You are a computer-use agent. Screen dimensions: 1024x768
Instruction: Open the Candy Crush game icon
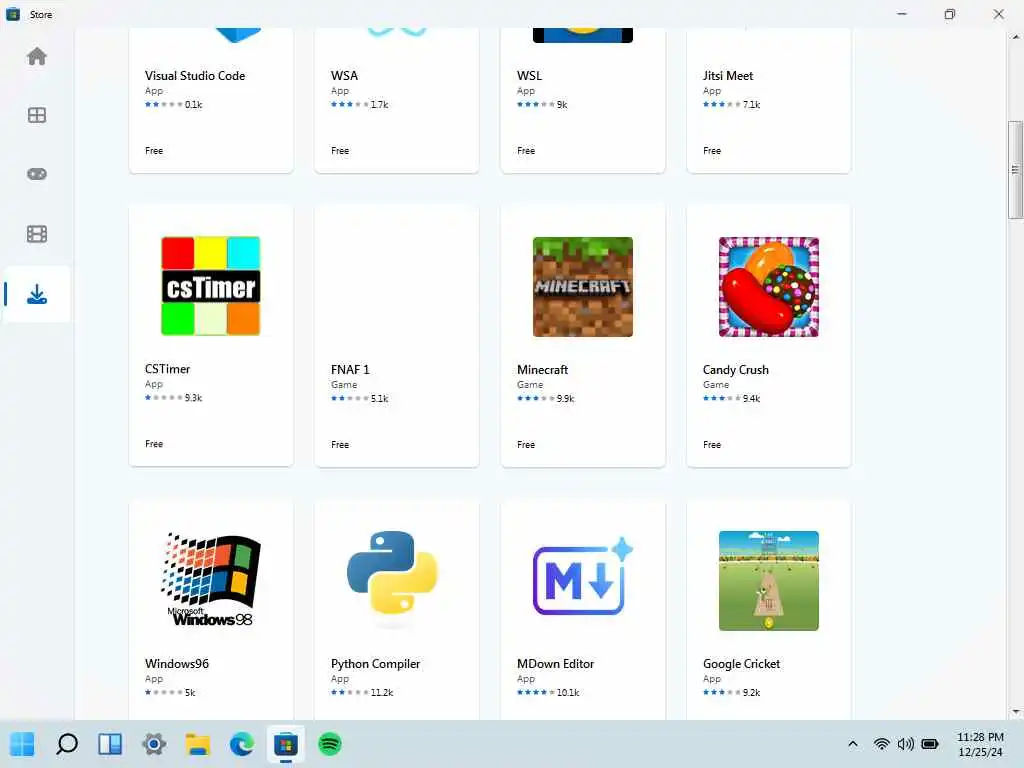point(769,287)
